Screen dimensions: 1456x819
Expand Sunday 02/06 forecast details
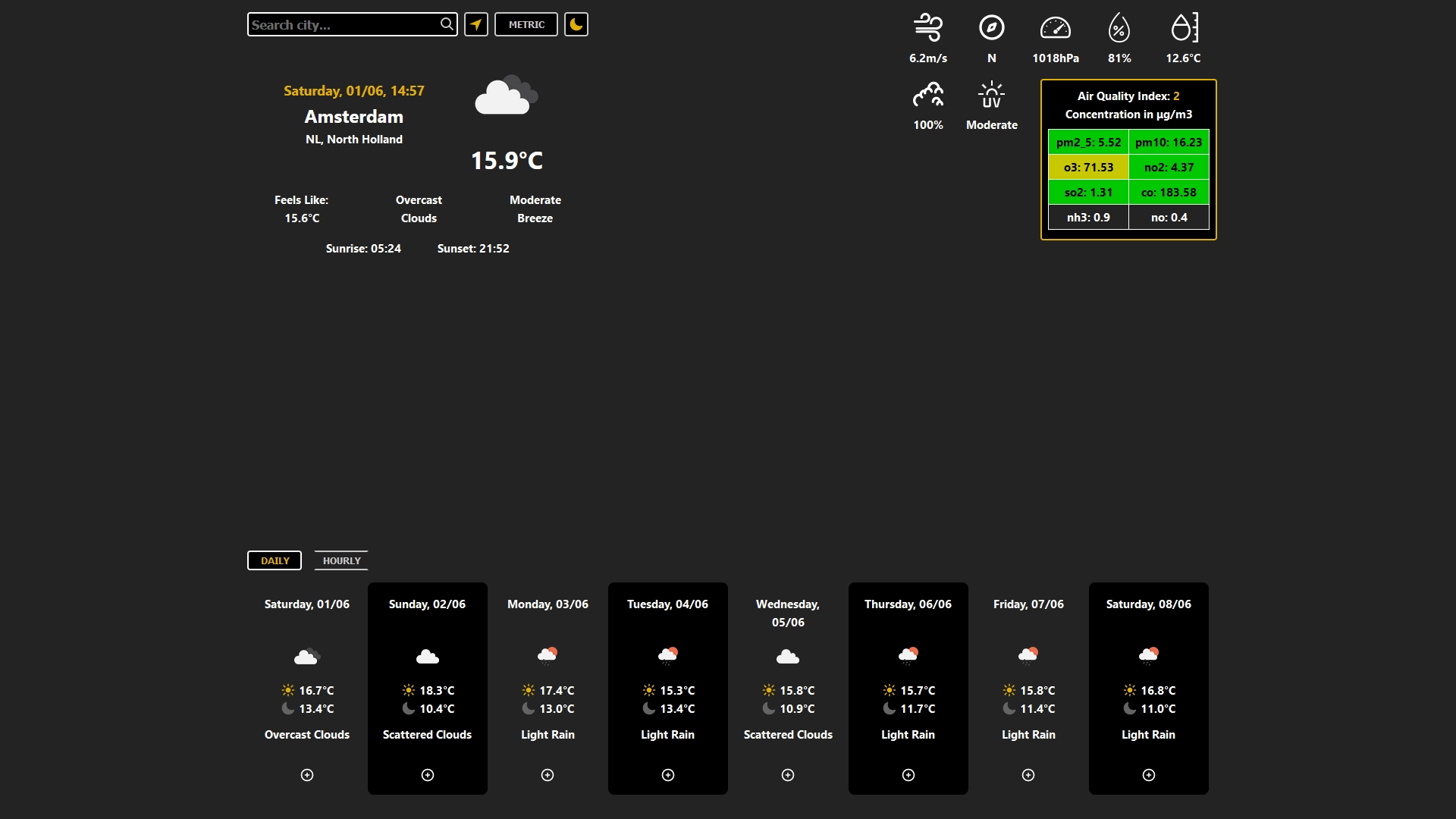[428, 775]
